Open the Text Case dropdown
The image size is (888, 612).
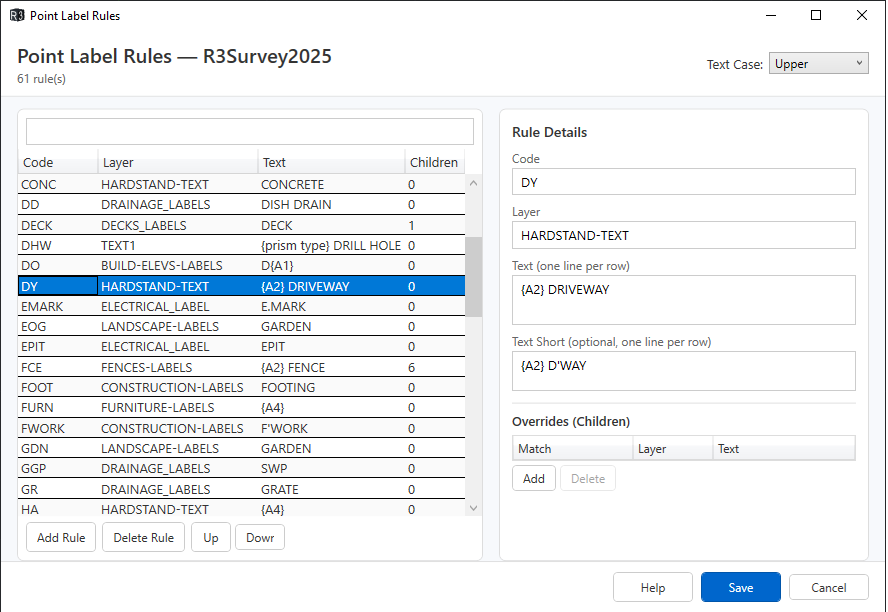coord(818,63)
